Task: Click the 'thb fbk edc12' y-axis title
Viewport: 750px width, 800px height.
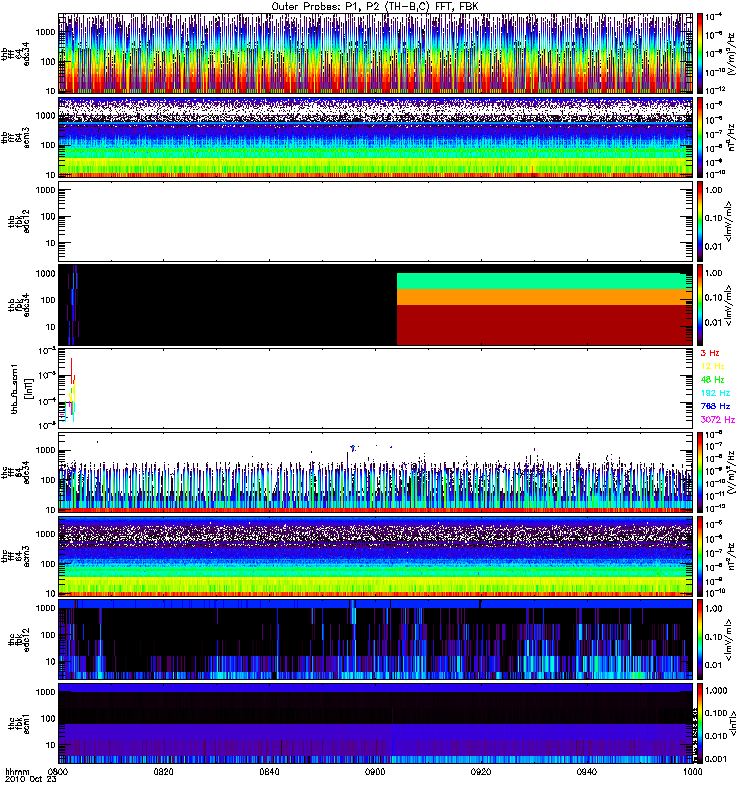Action: click(x=19, y=221)
